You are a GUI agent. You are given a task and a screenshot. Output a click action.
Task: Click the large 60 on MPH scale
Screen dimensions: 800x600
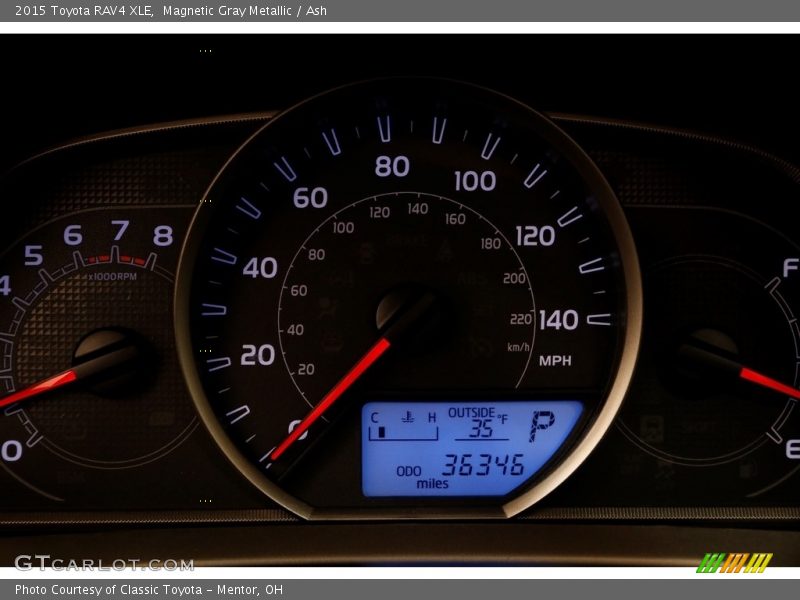[x=310, y=197]
